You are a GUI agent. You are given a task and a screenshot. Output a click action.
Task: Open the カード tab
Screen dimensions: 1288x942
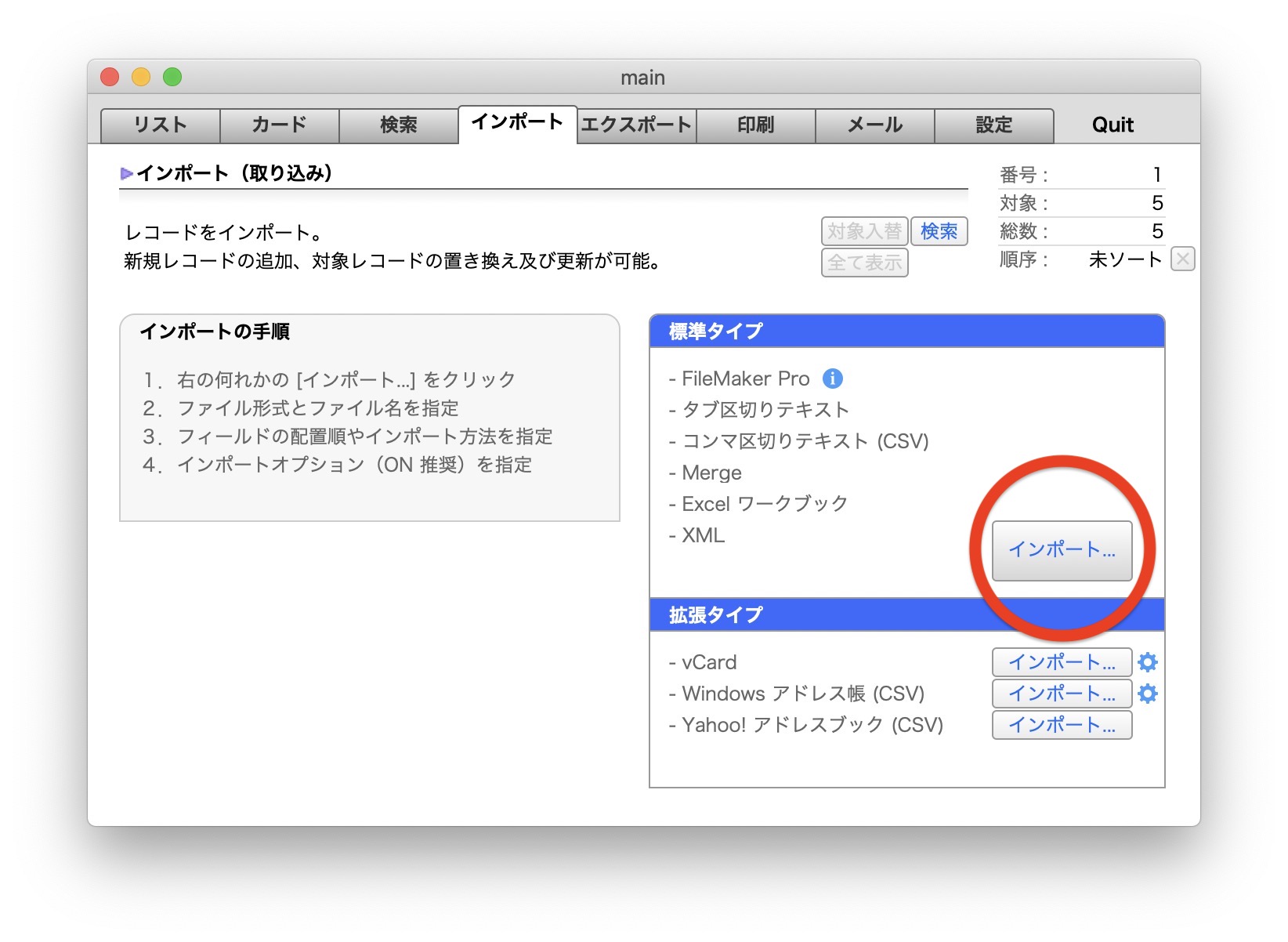(x=280, y=125)
